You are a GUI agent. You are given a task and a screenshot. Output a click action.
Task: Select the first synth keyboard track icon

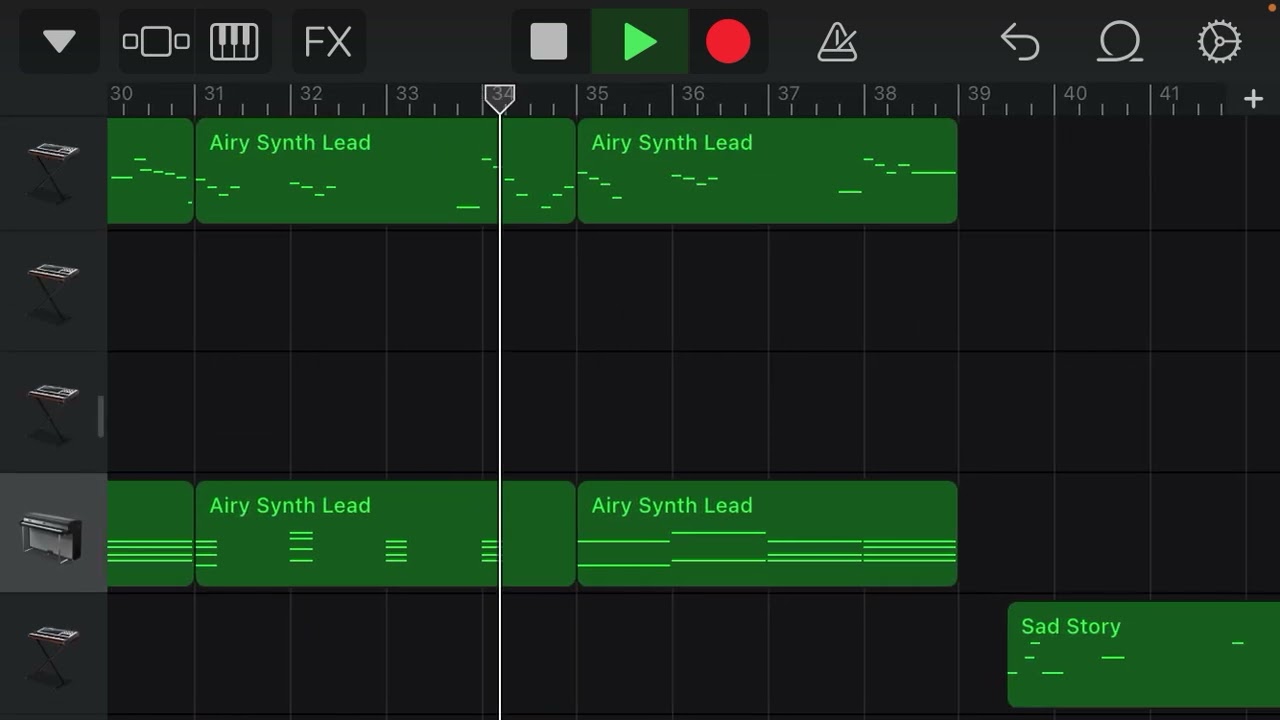(53, 172)
